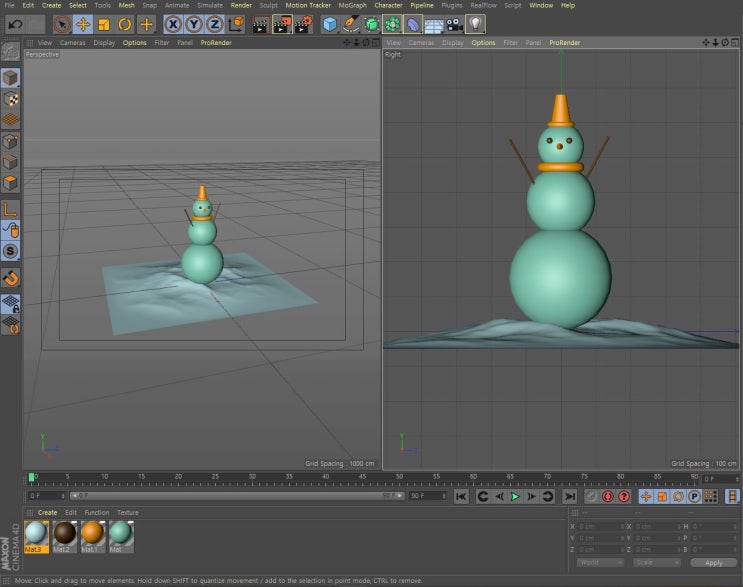Select the light blue Mat.3 material
Viewport: 743px width, 587px height.
point(36,536)
